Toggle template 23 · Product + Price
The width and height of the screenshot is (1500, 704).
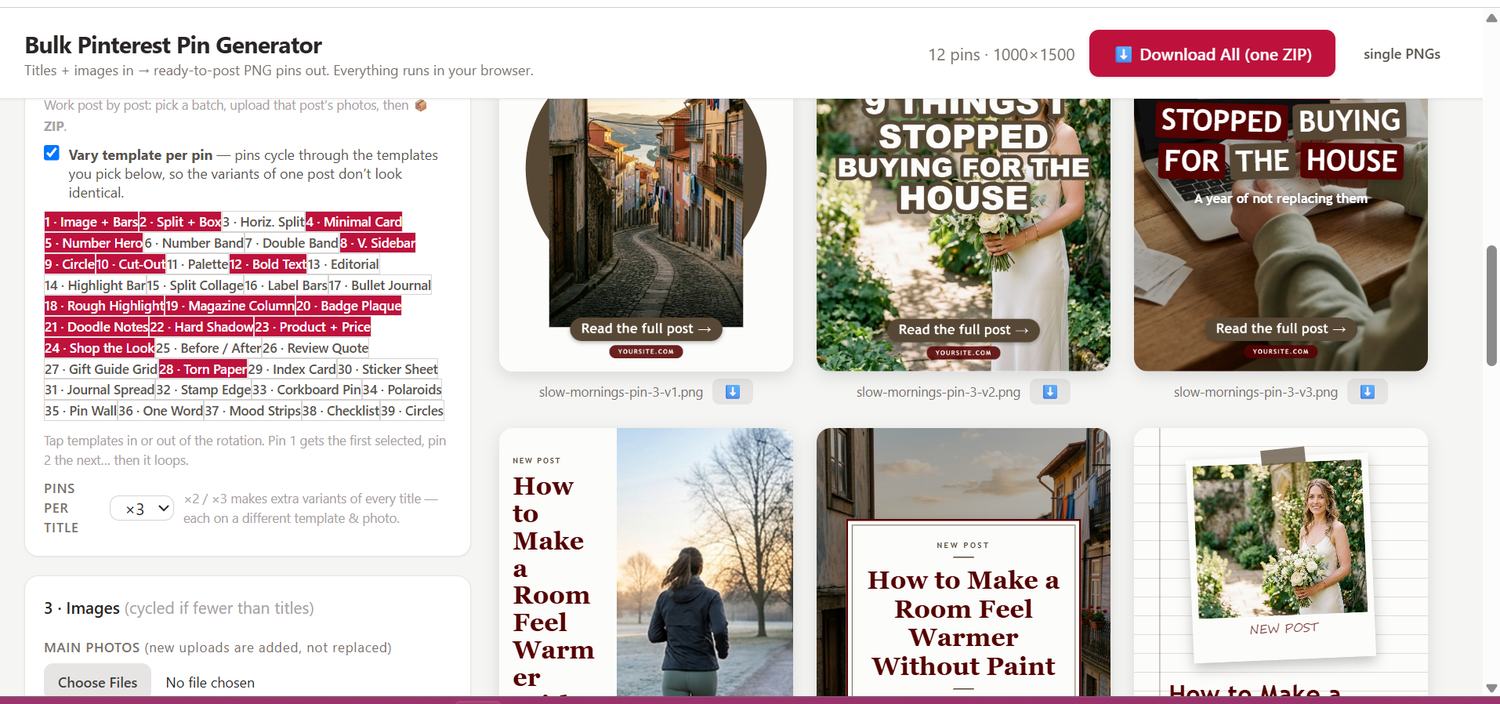312,327
